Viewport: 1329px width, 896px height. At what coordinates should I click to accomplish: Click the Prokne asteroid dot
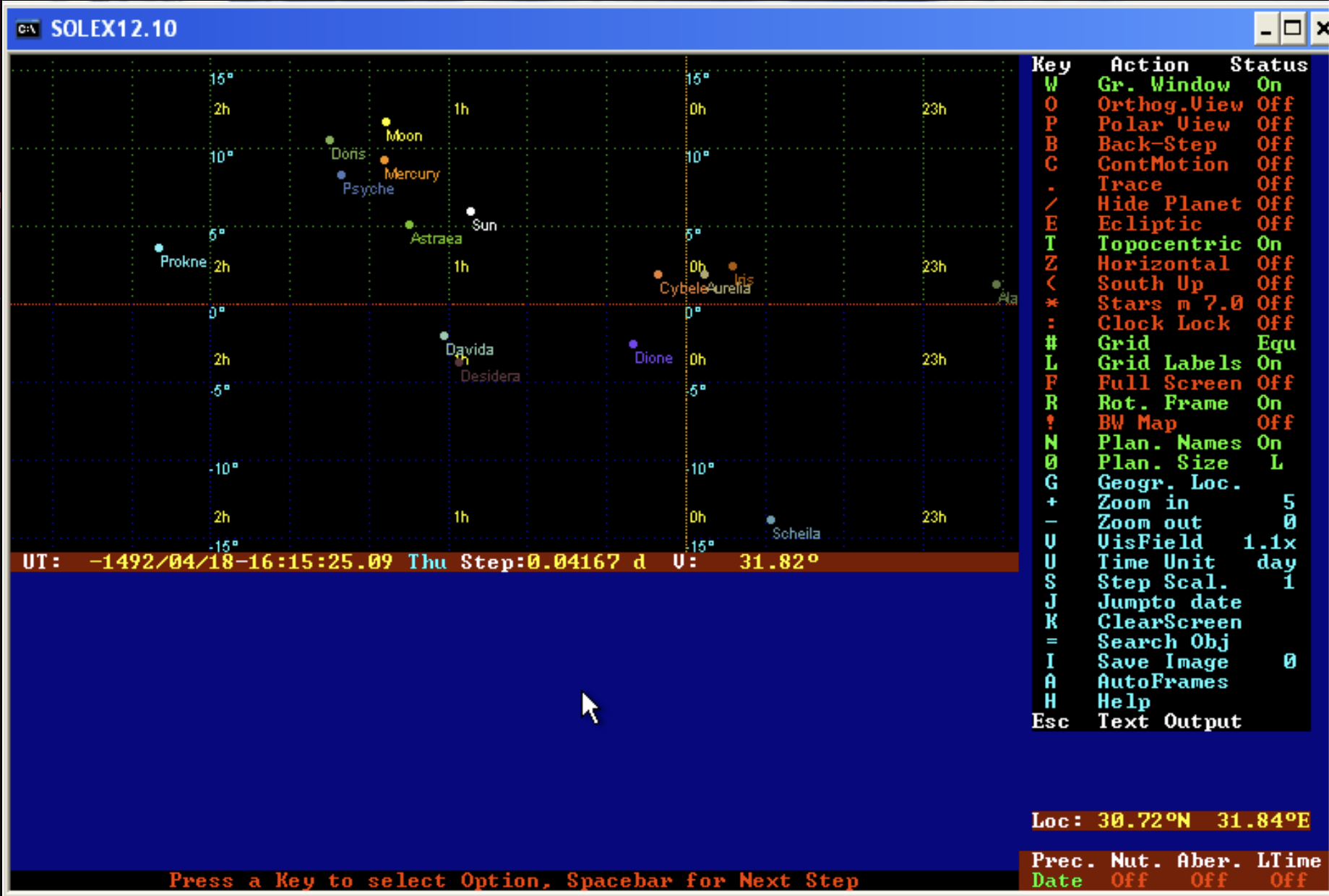tap(158, 248)
